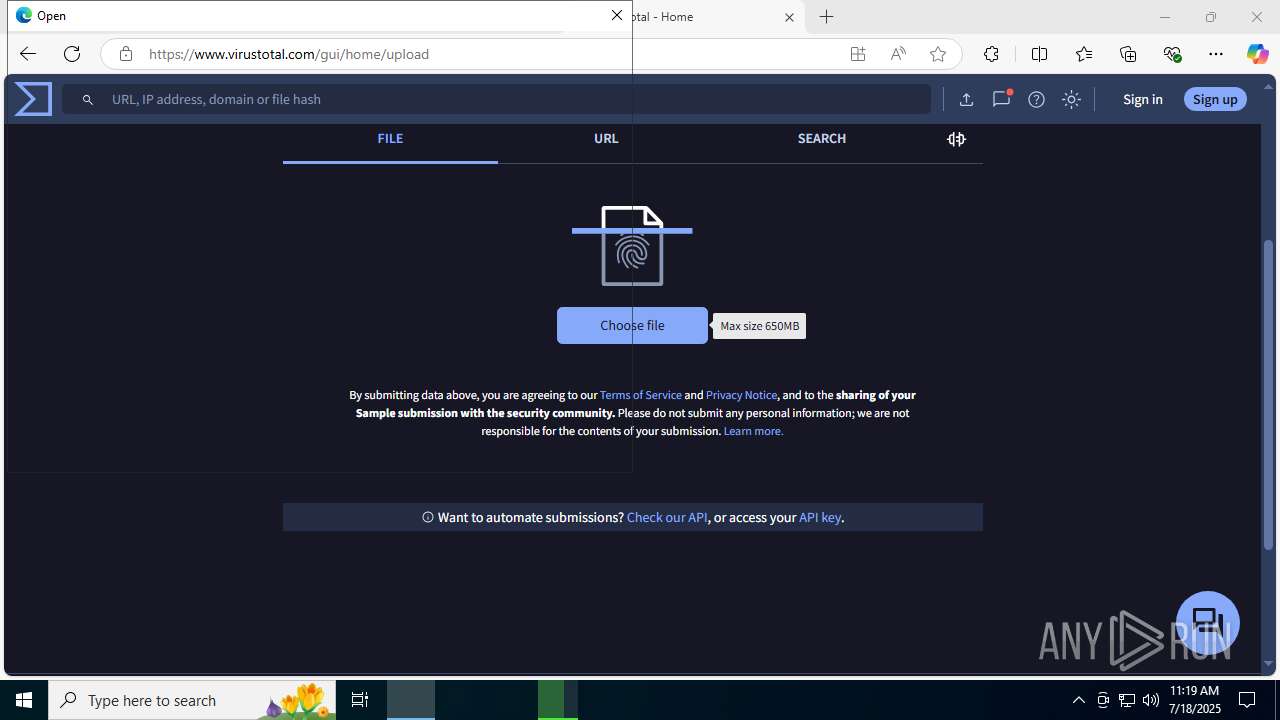Open Browser essentials heart icon
This screenshot has width=1280, height=720.
[1173, 54]
